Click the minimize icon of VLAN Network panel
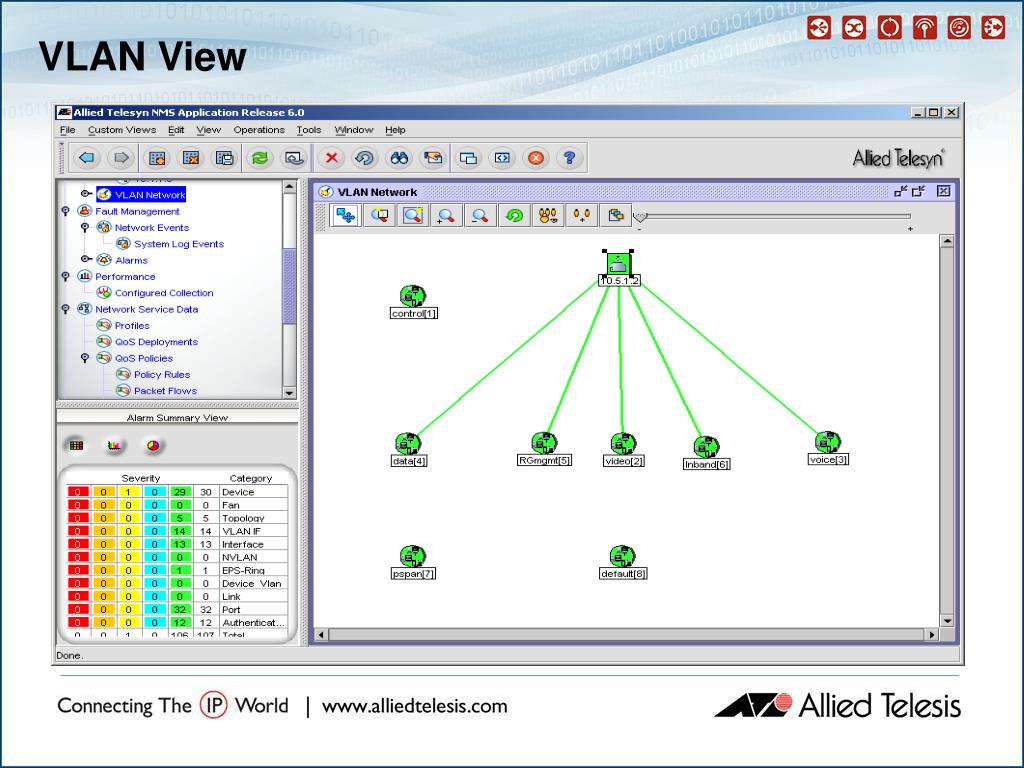The image size is (1024, 768). coord(901,191)
